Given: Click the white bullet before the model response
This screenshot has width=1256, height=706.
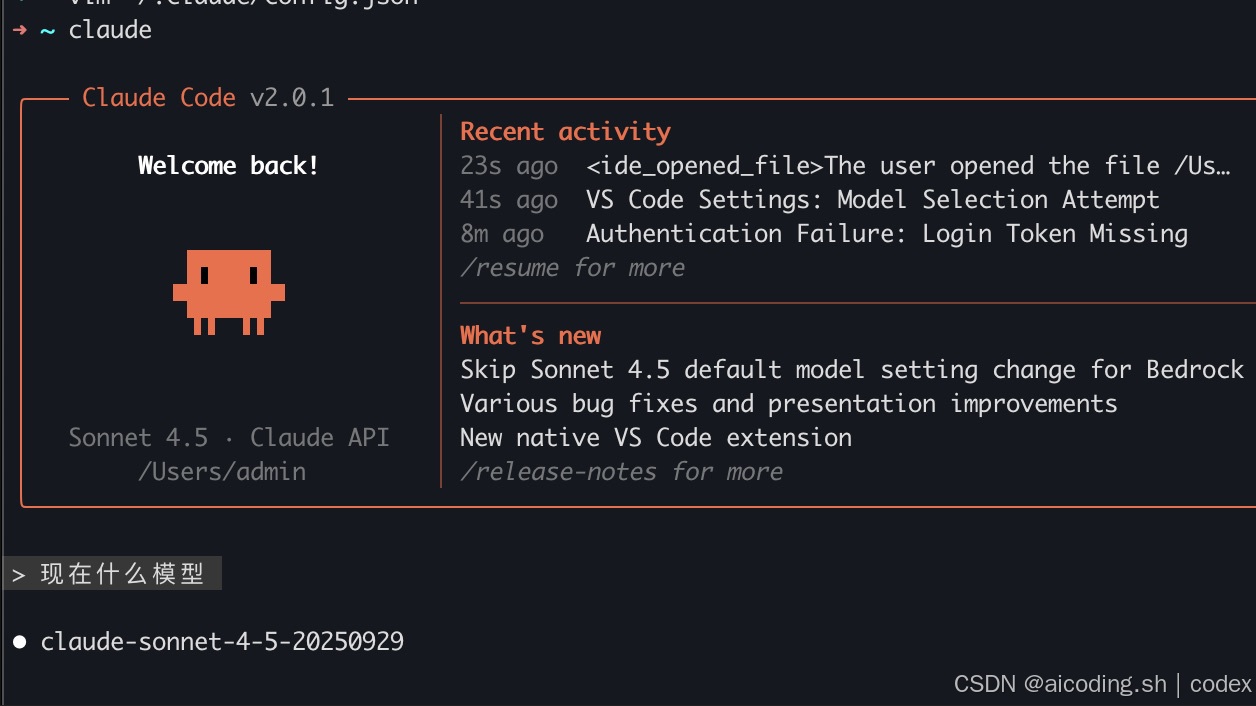Looking at the screenshot, I should tap(19, 642).
